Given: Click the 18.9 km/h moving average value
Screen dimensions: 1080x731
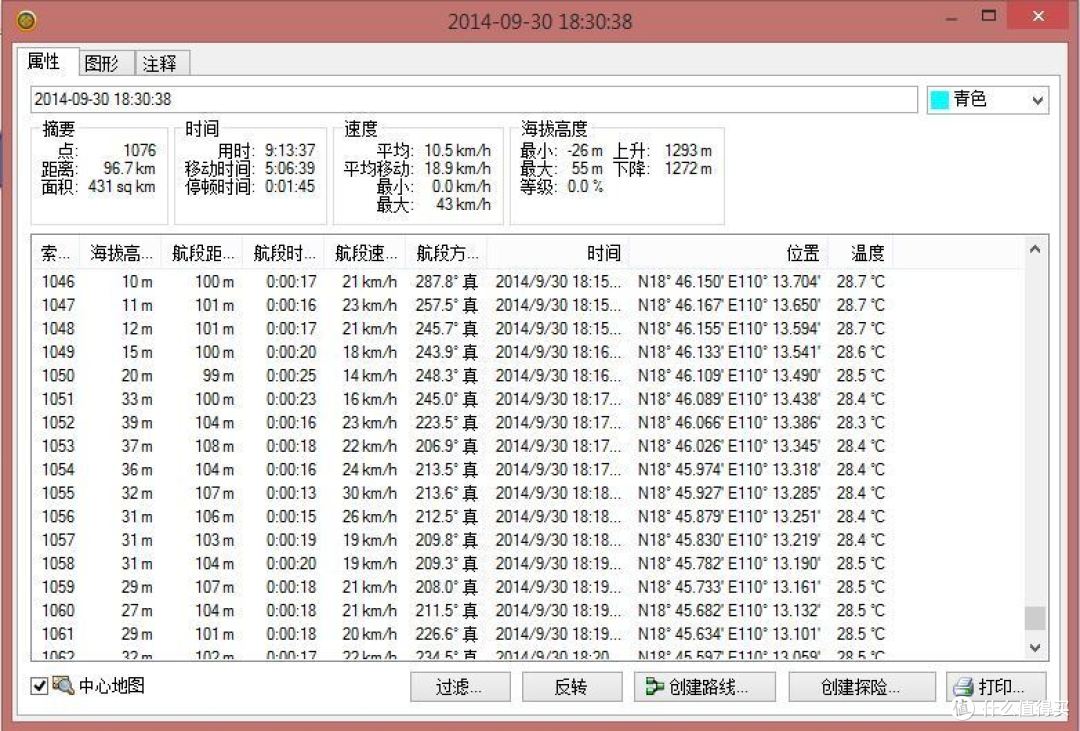Looking at the screenshot, I should pyautogui.click(x=457, y=168).
